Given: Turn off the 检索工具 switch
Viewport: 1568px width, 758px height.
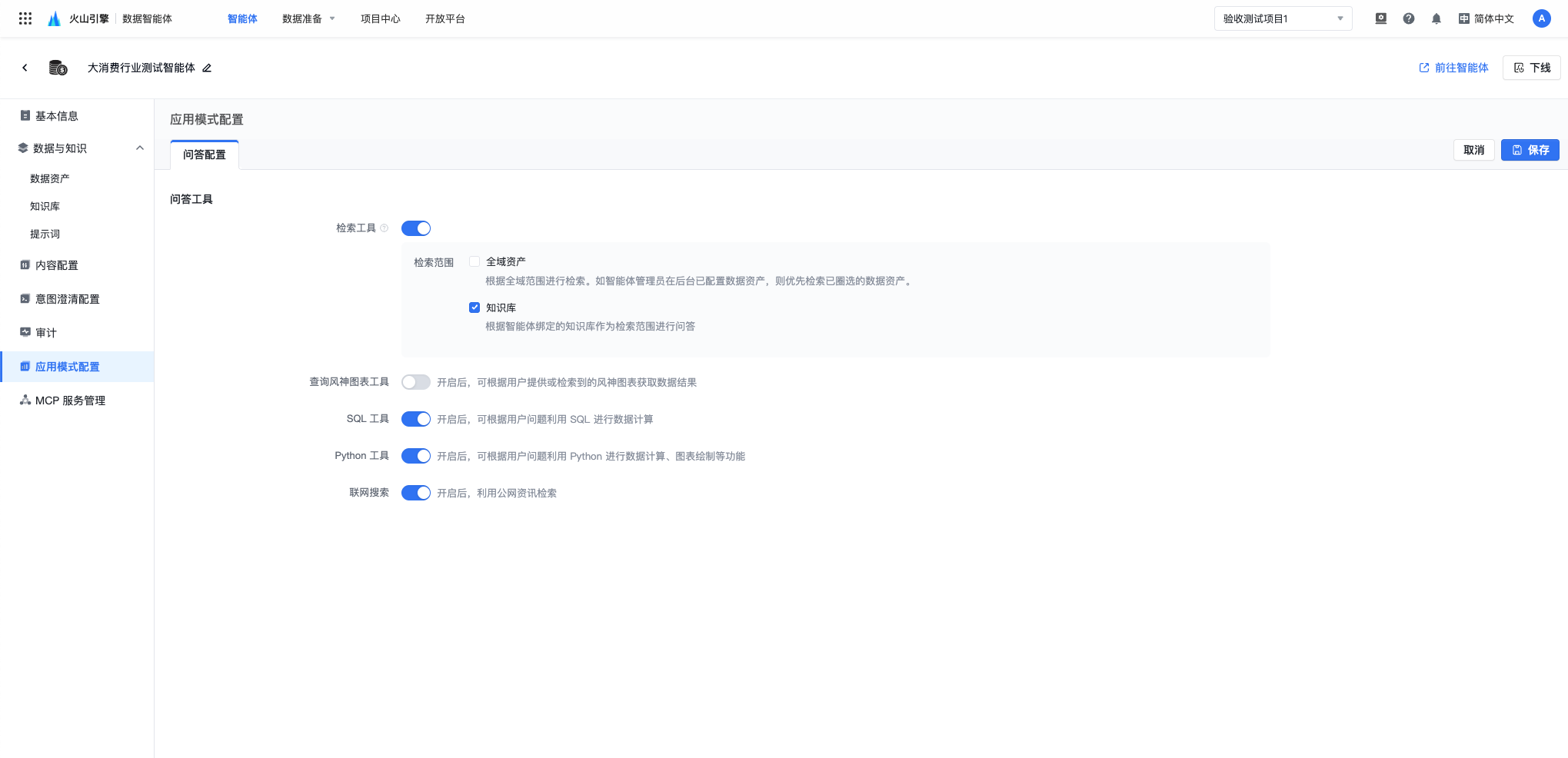Looking at the screenshot, I should pos(416,228).
